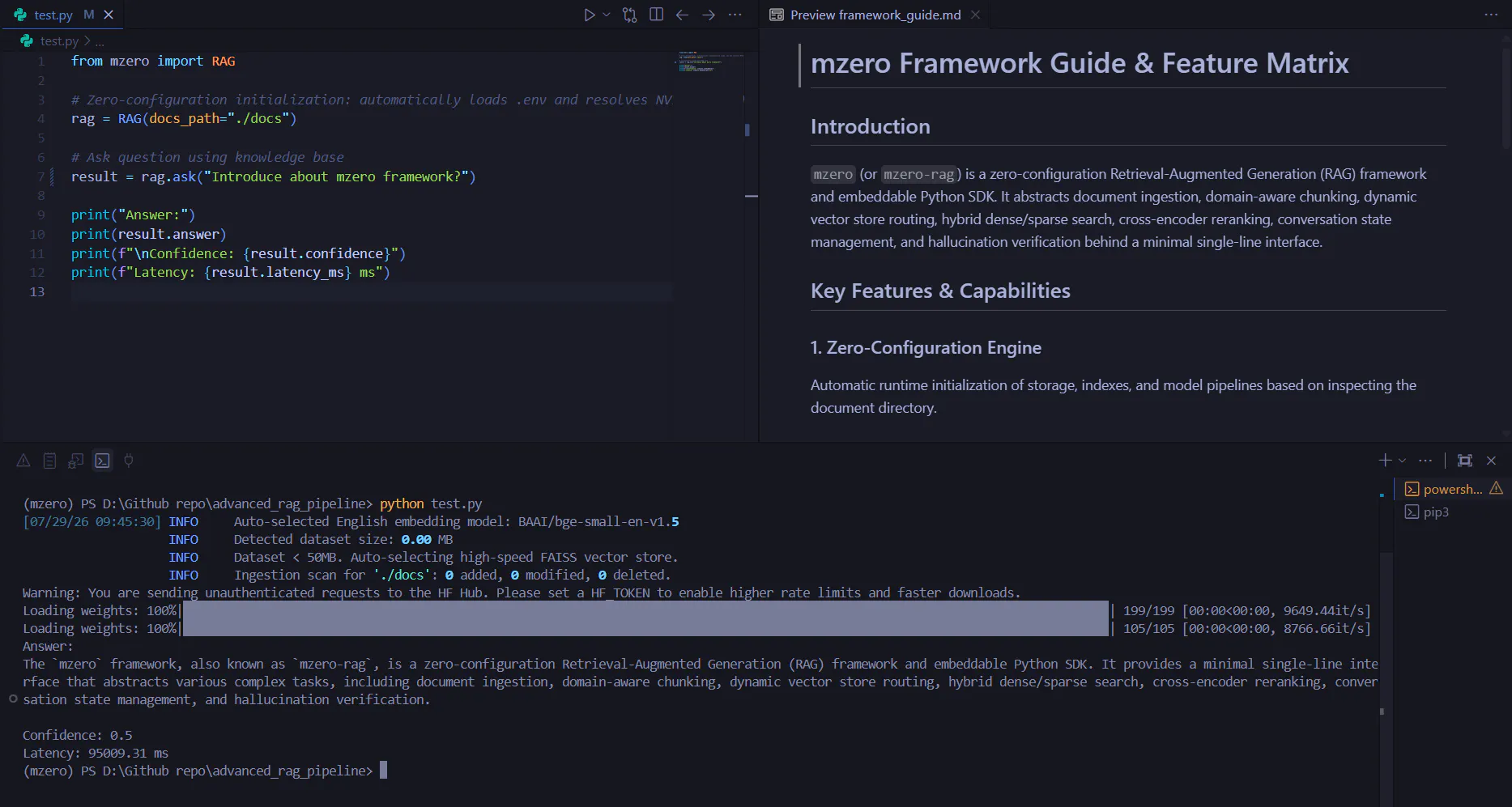Click the 'print(f"Latency: ...")' code line
The height and width of the screenshot is (807, 1512).
tap(231, 272)
